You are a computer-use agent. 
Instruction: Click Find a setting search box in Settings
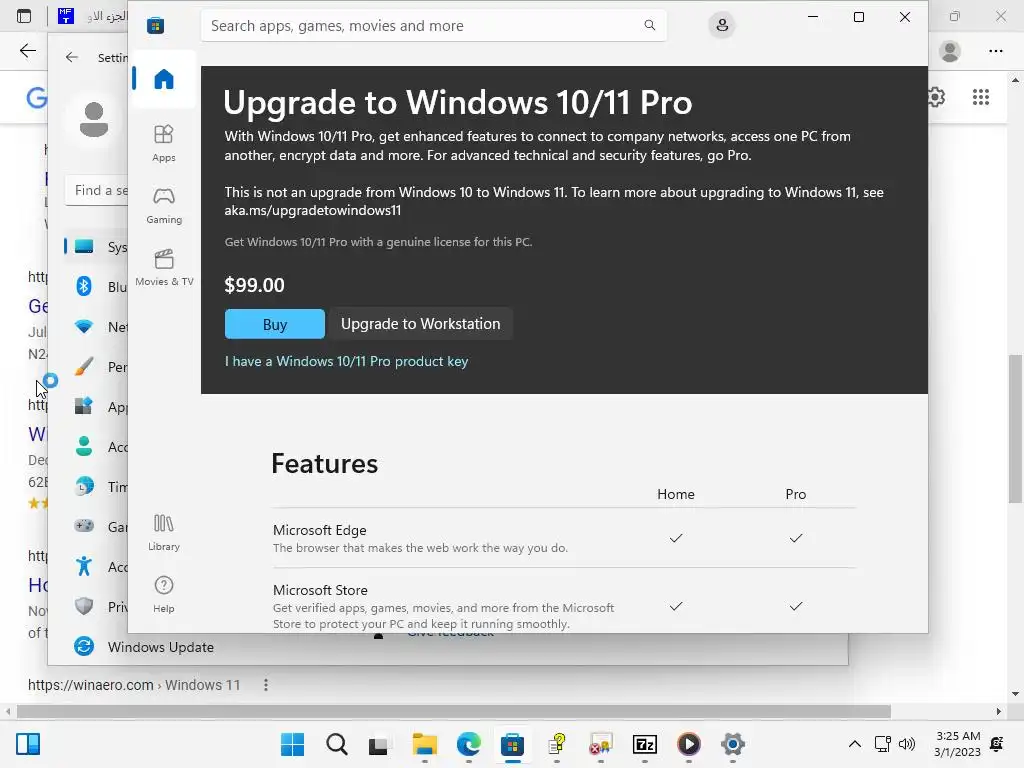(98, 191)
